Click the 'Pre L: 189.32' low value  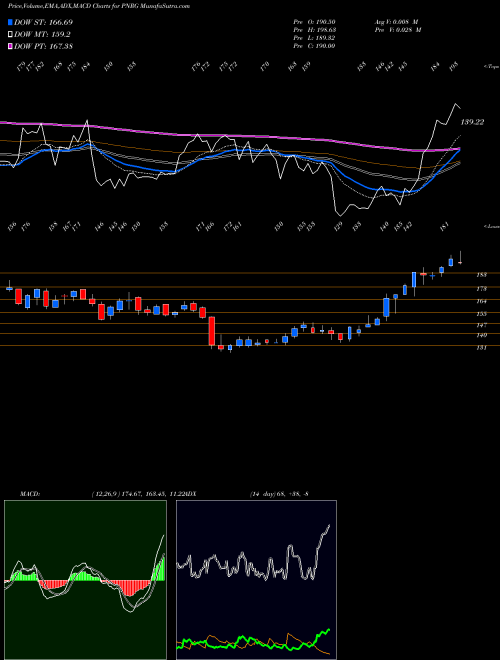click(314, 38)
